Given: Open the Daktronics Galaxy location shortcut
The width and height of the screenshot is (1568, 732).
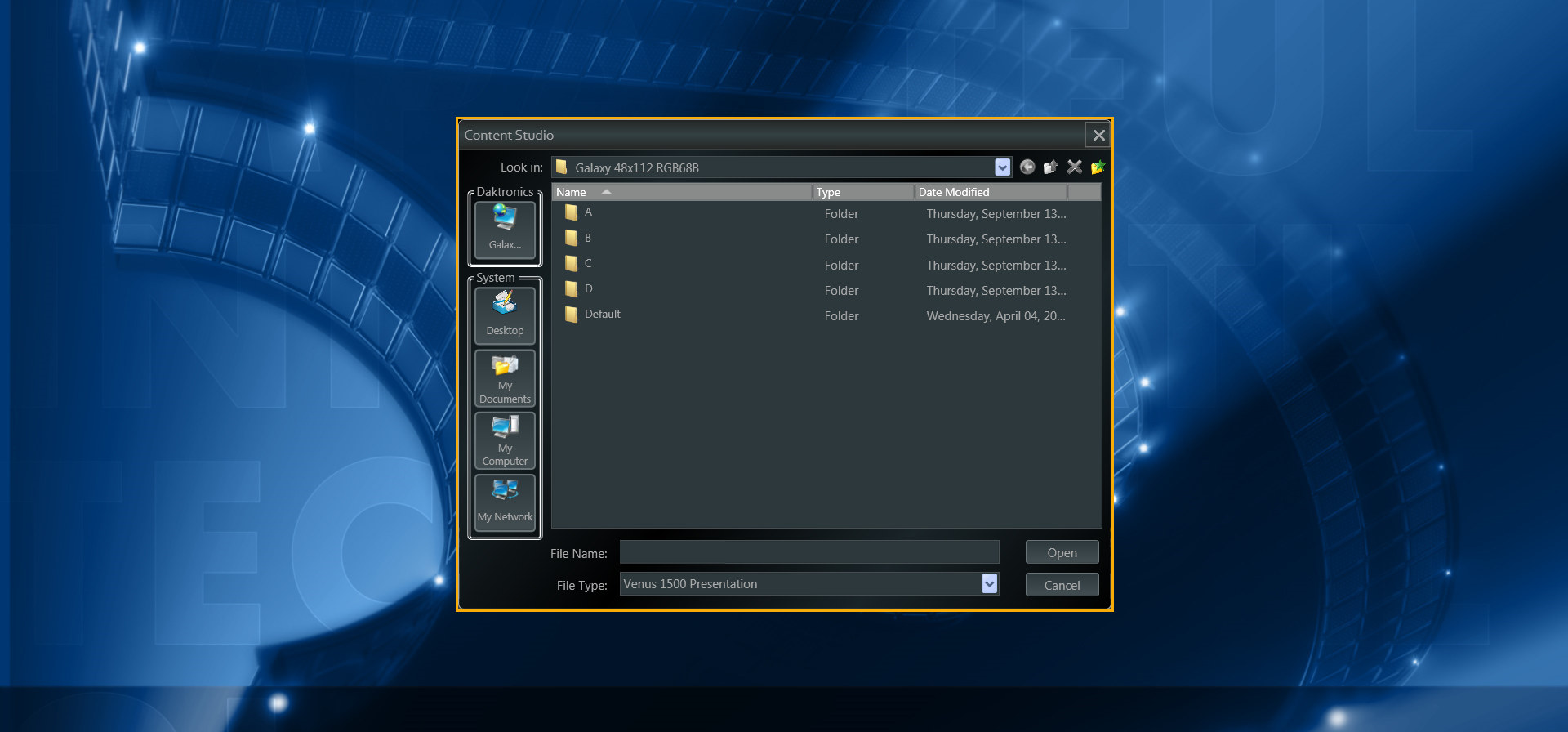Looking at the screenshot, I should (x=505, y=229).
